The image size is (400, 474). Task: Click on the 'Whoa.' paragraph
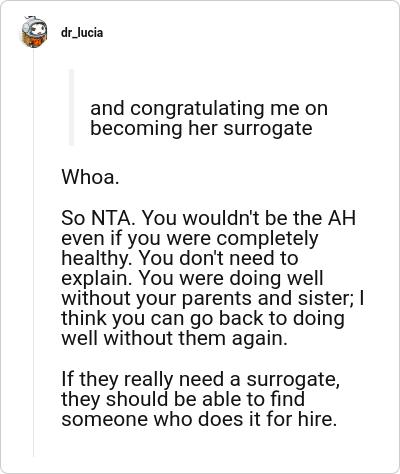point(90,177)
